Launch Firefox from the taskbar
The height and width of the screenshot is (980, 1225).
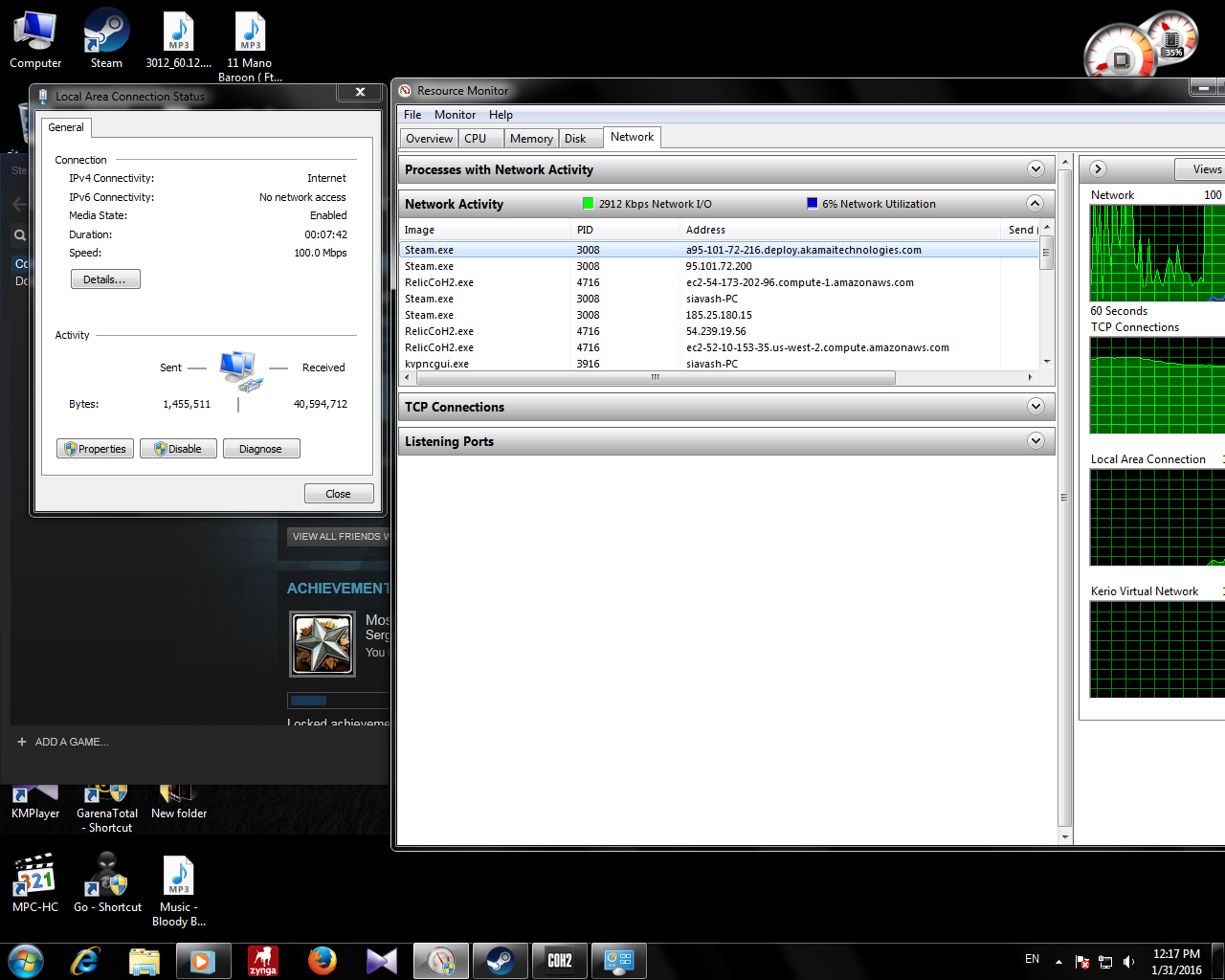click(323, 960)
